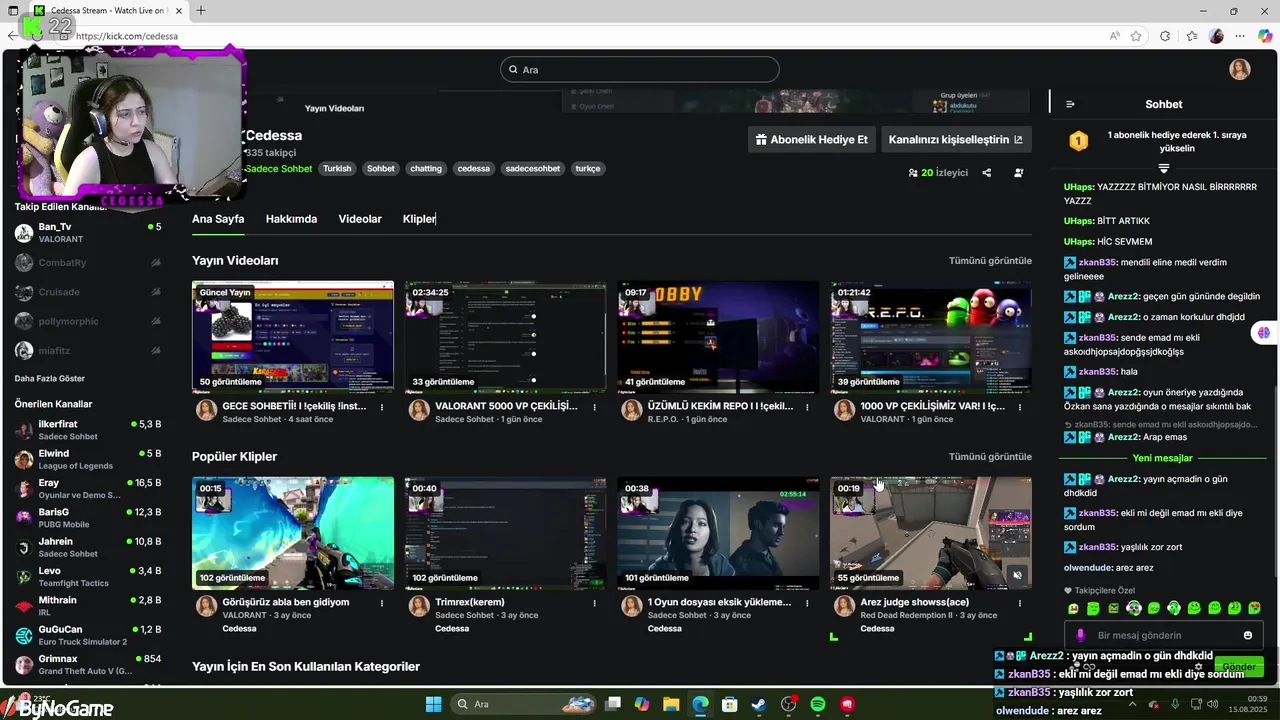Screen dimensions: 1280x720
Task: Open Elwind recommended channel
Action: pos(88,459)
